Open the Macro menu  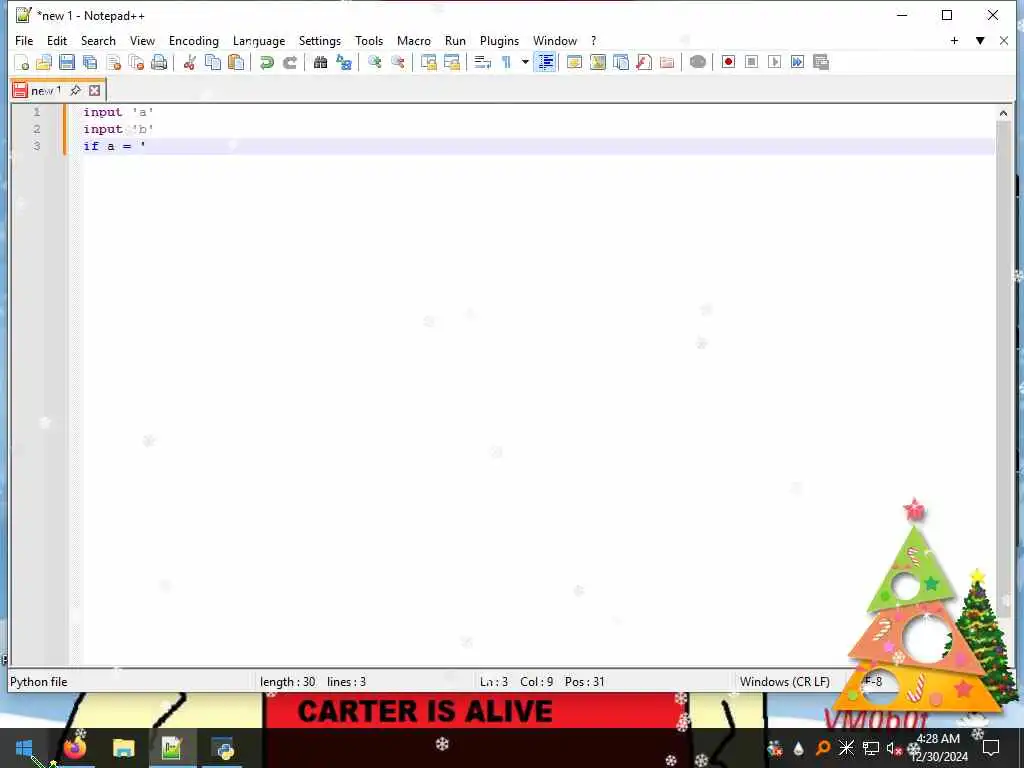[413, 40]
